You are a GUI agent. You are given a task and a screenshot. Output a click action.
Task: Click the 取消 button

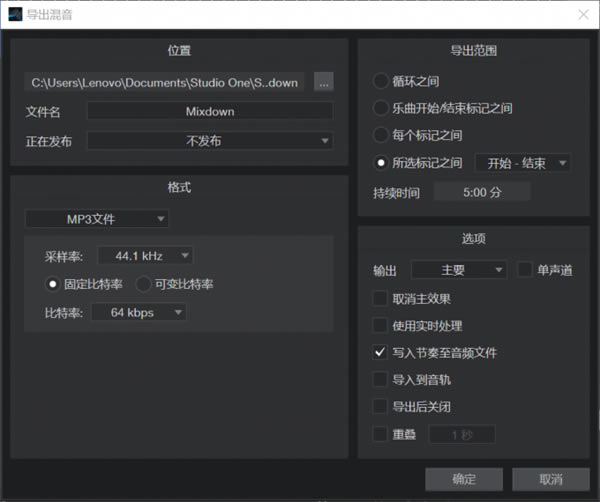(x=550, y=479)
